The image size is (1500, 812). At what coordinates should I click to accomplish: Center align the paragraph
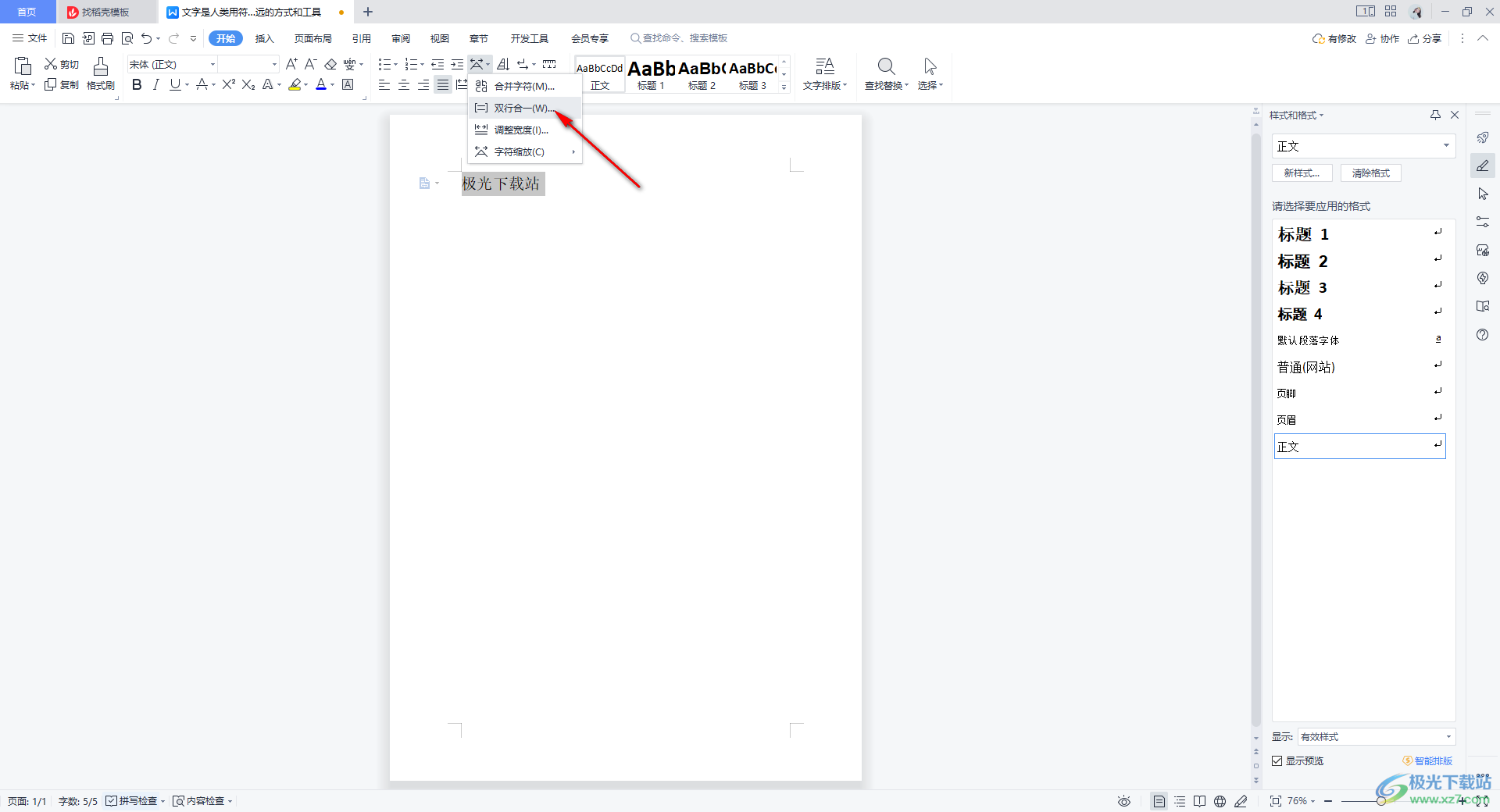click(403, 84)
